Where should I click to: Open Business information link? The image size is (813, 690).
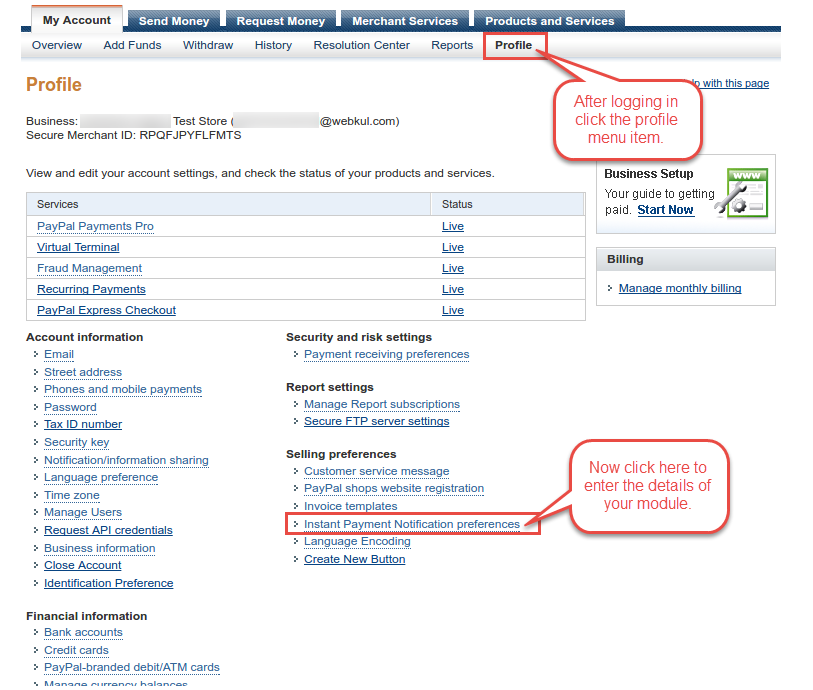[x=100, y=548]
